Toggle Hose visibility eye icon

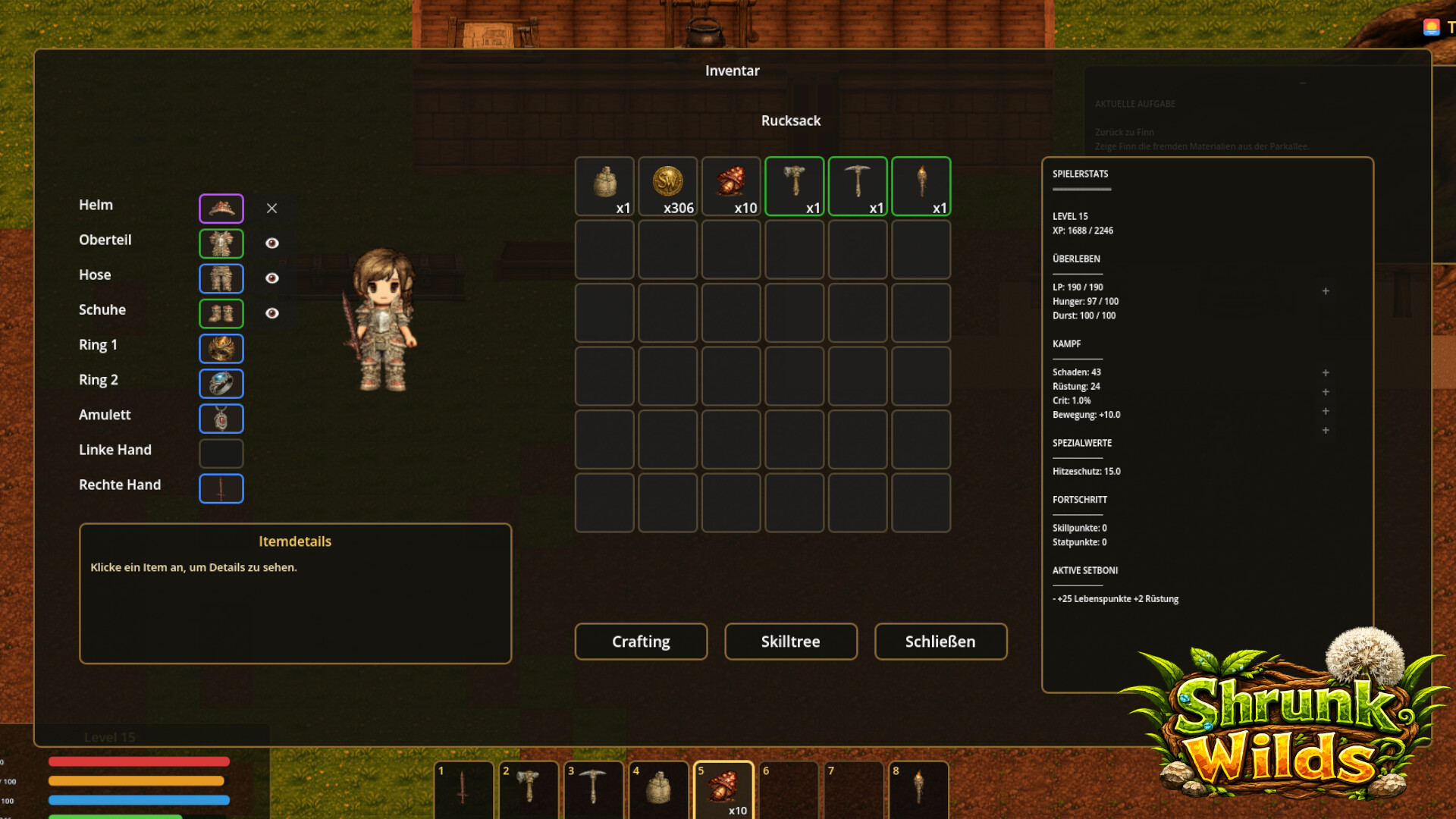pyautogui.click(x=271, y=278)
